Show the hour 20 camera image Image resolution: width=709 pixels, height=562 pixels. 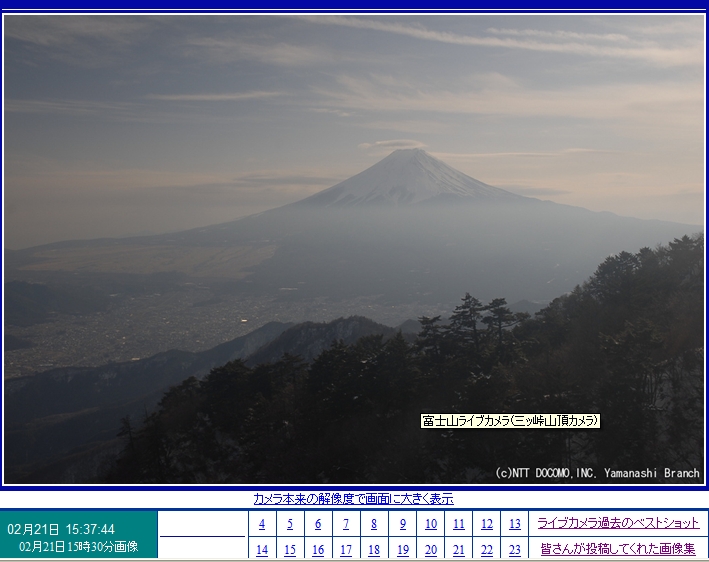pyautogui.click(x=431, y=550)
